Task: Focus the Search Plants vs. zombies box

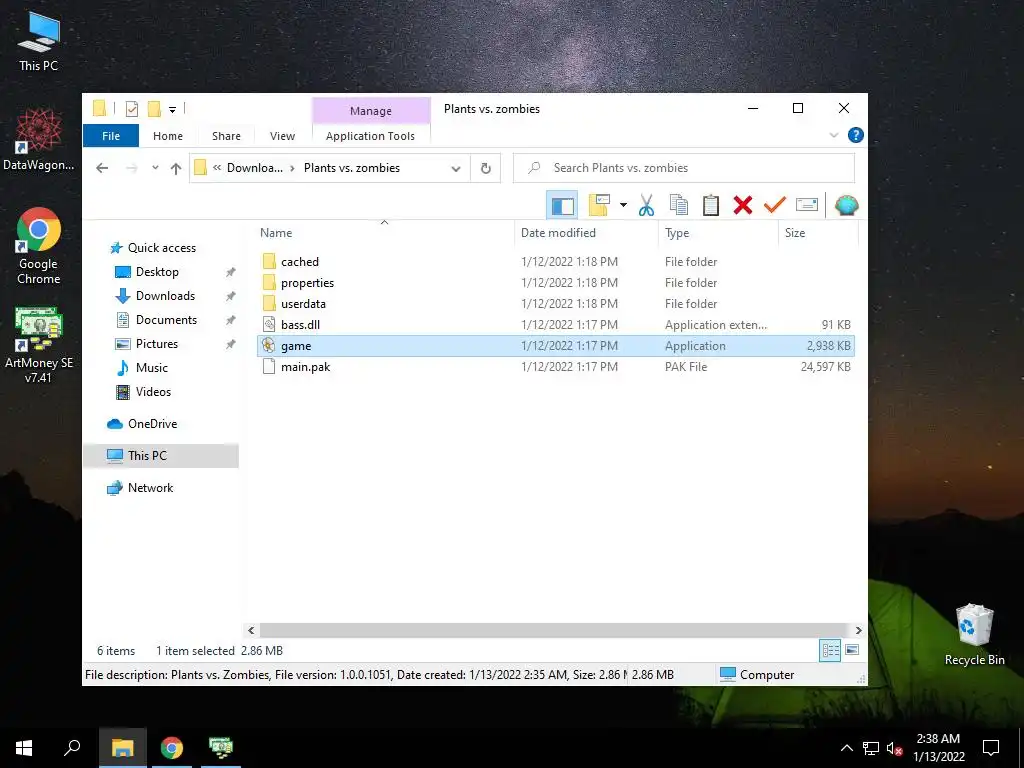Action: point(684,168)
